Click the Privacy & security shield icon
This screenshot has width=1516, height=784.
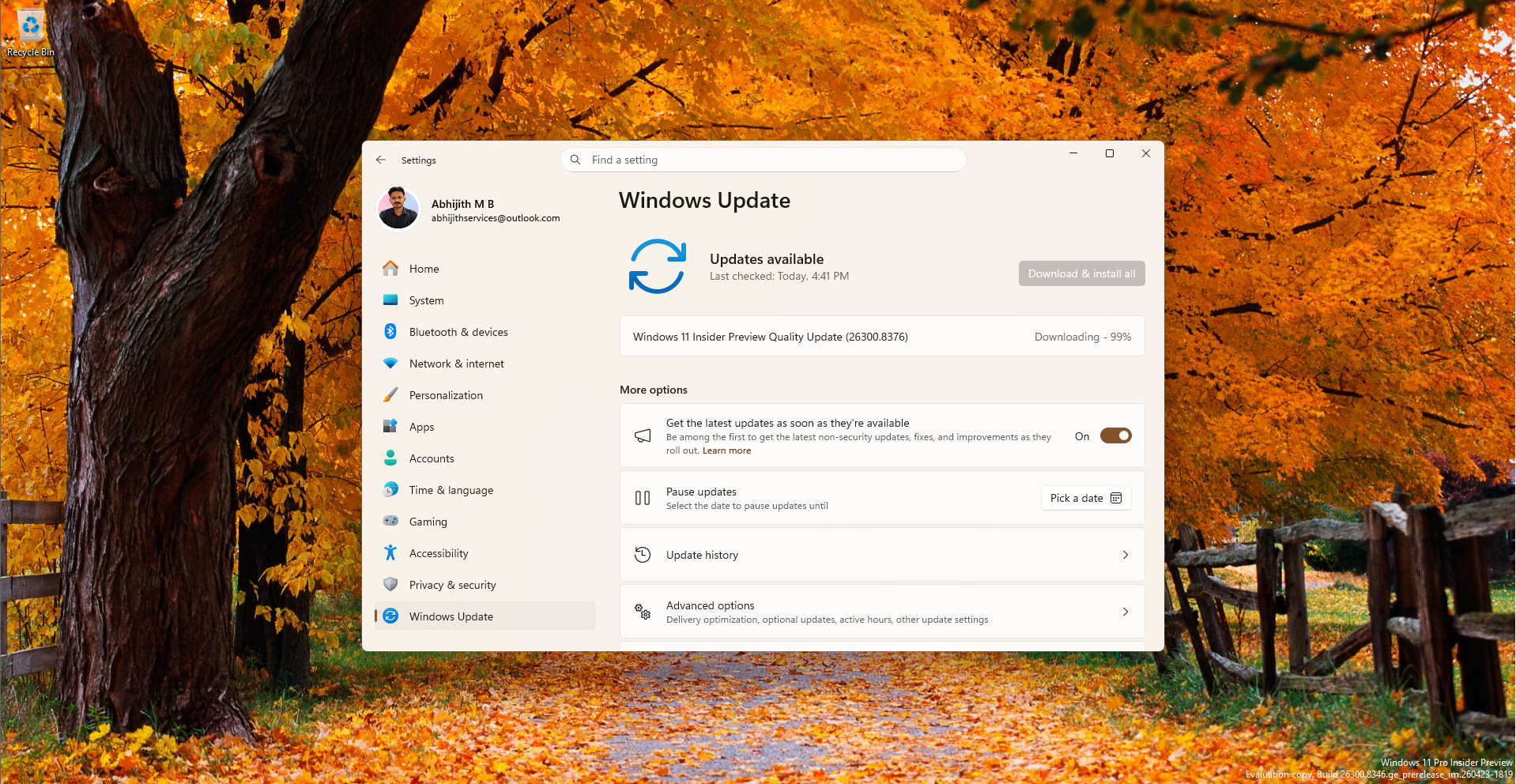coord(390,585)
